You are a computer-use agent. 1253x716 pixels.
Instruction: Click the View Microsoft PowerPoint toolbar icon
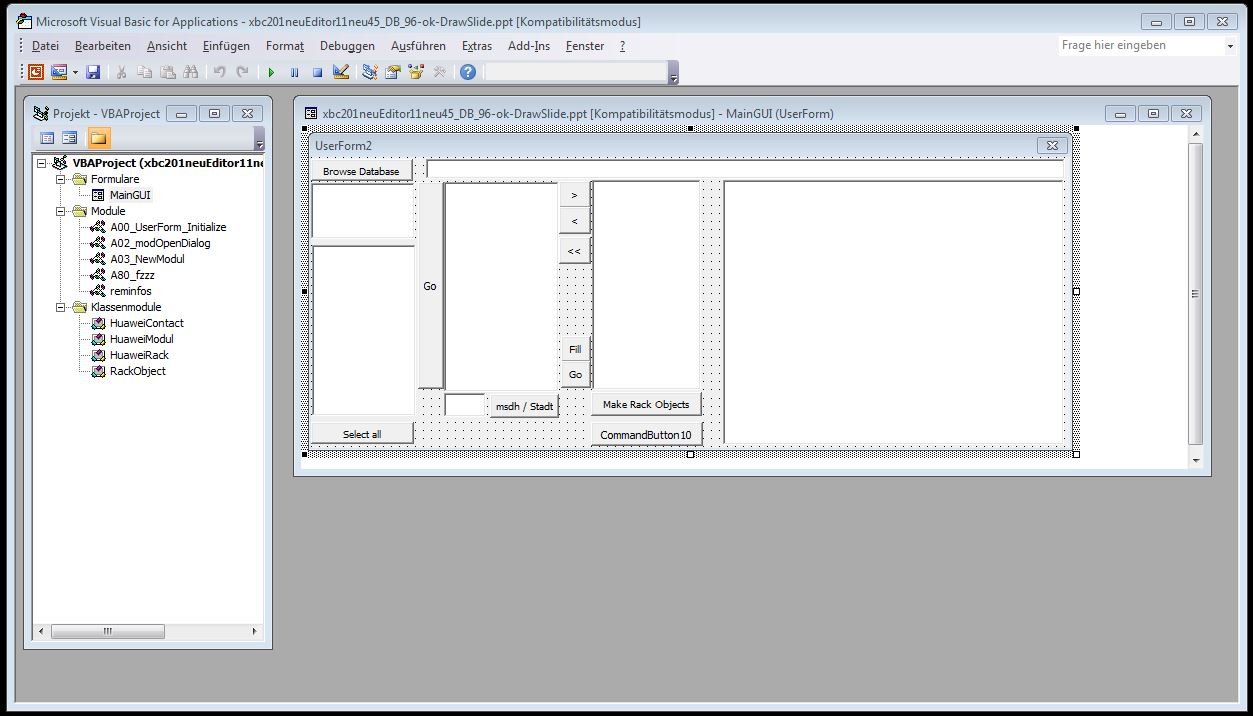pos(36,72)
